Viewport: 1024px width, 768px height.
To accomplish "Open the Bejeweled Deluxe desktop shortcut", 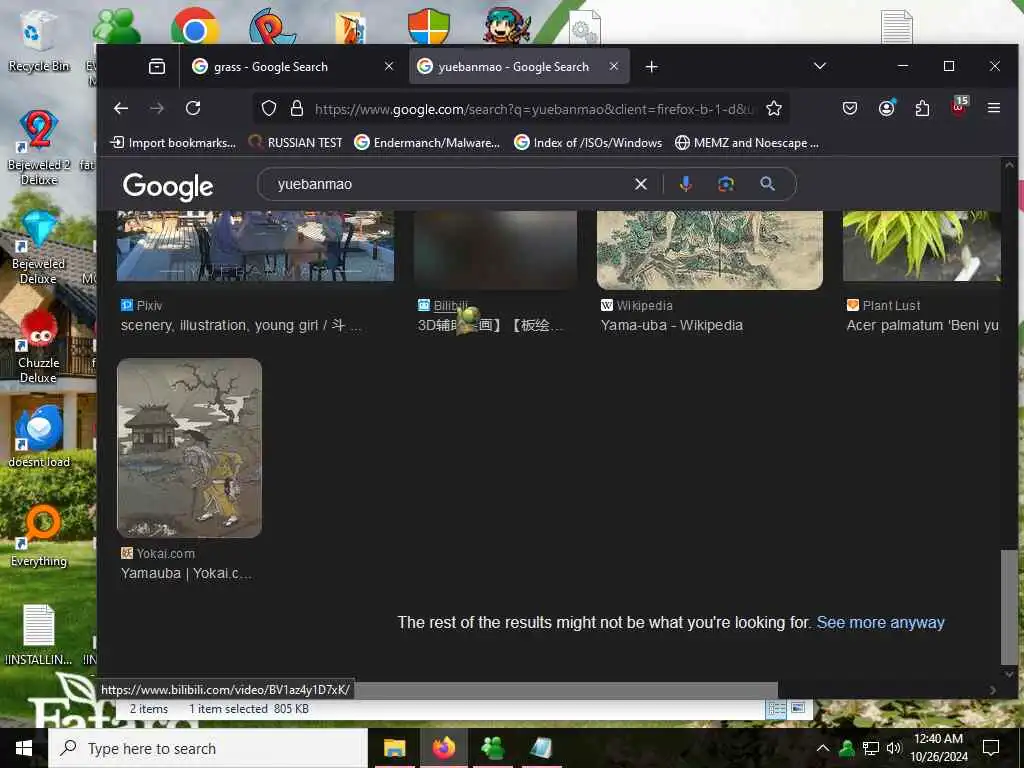I will pos(39,248).
